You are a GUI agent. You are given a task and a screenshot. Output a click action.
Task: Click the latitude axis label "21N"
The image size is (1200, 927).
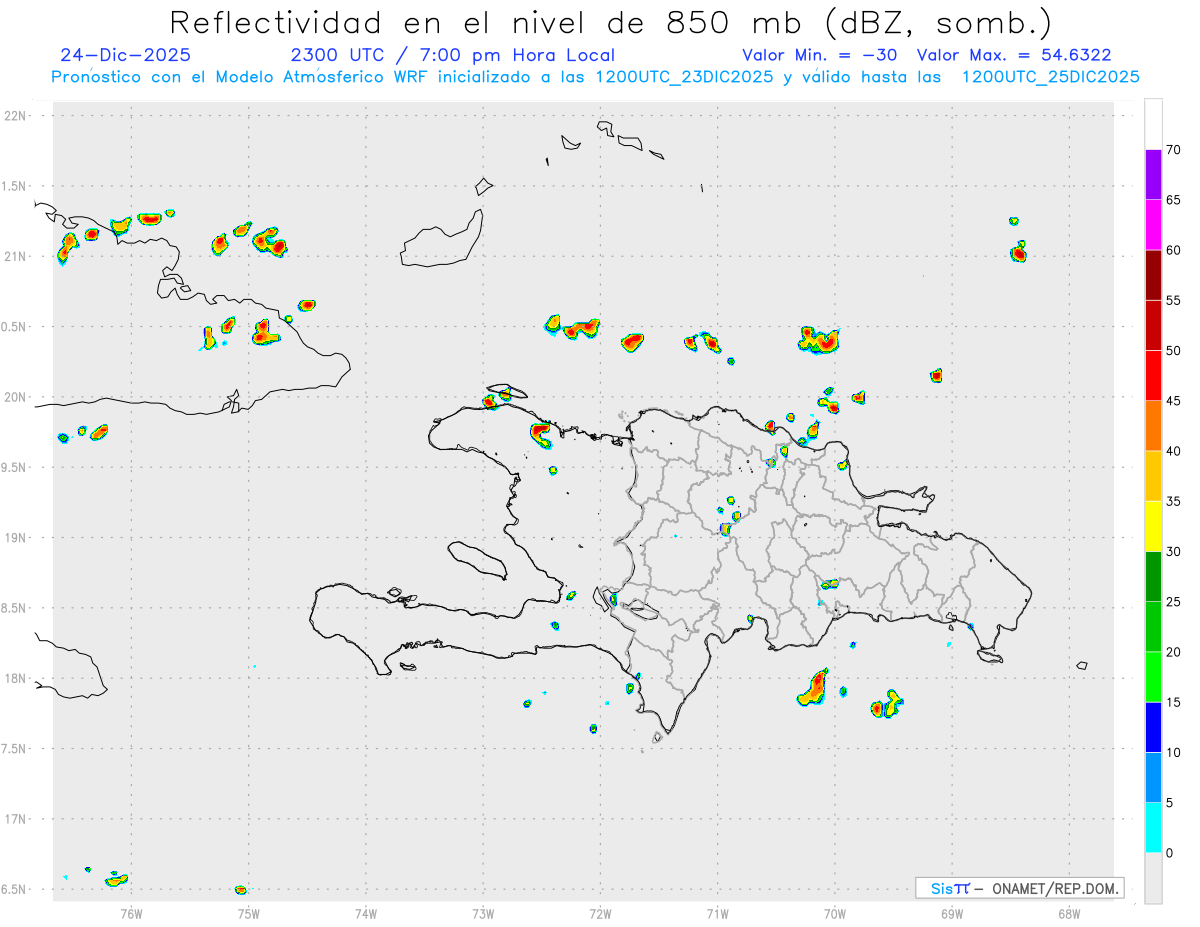click(x=16, y=256)
